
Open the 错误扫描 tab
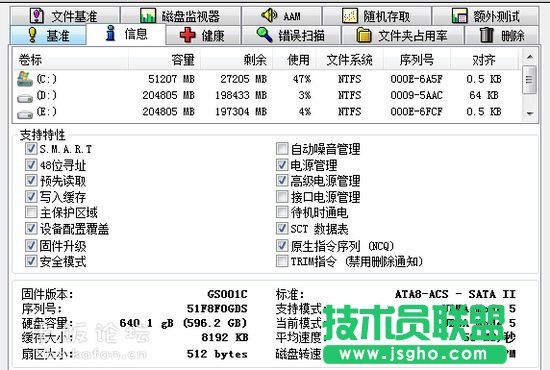(291, 35)
